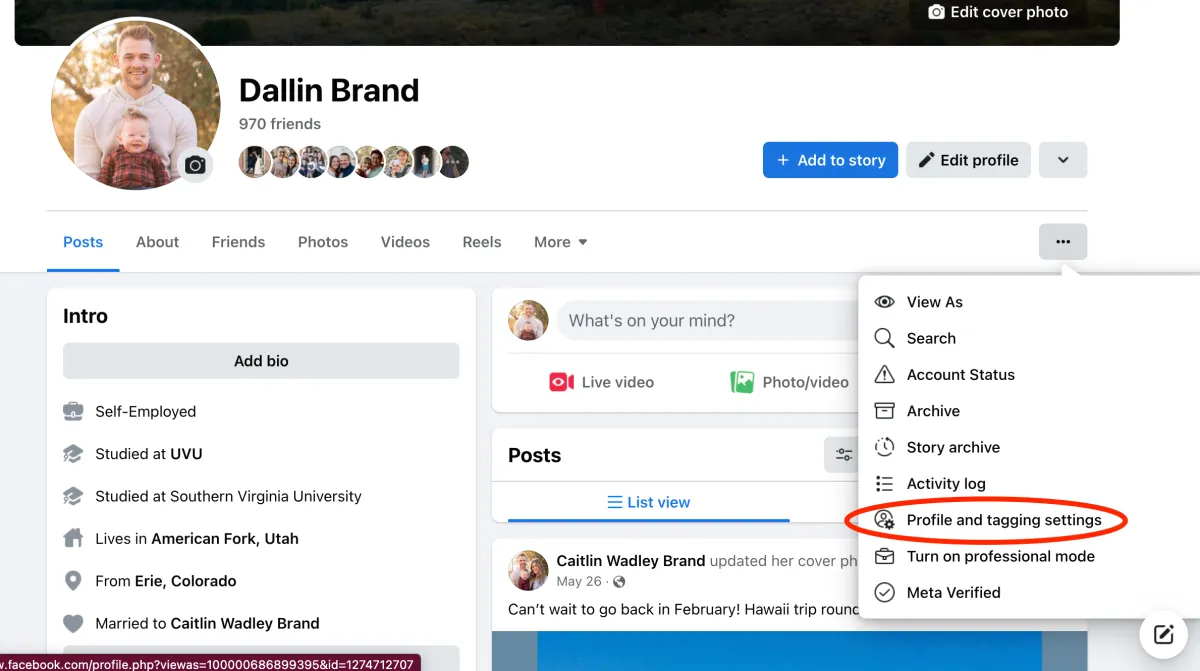The width and height of the screenshot is (1200, 671).
Task: Click the profile avatar beside the composer
Action: coord(528,320)
